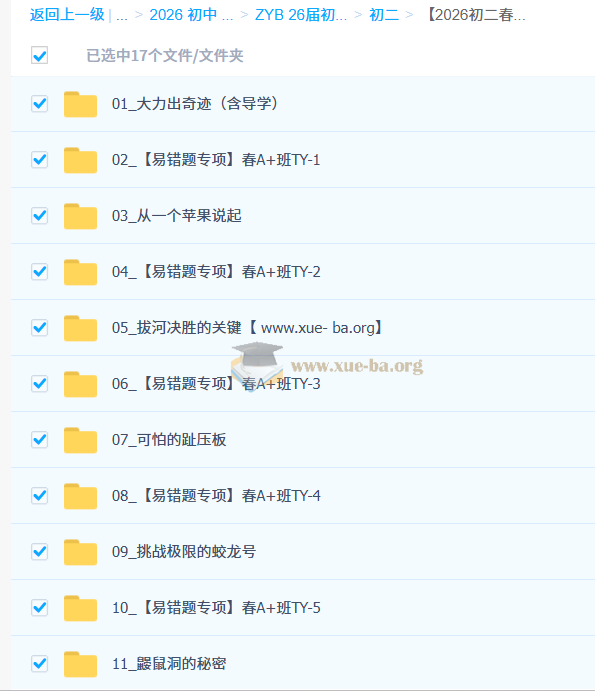This screenshot has height=691, width=595.
Task: Open folder icon for 03_从一个苹果说起
Action: click(x=80, y=216)
